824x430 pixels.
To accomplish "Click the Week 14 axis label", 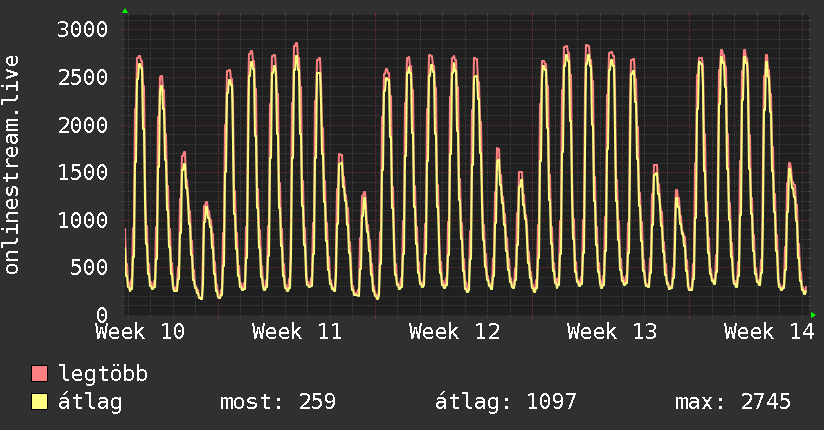I will click(x=769, y=332).
